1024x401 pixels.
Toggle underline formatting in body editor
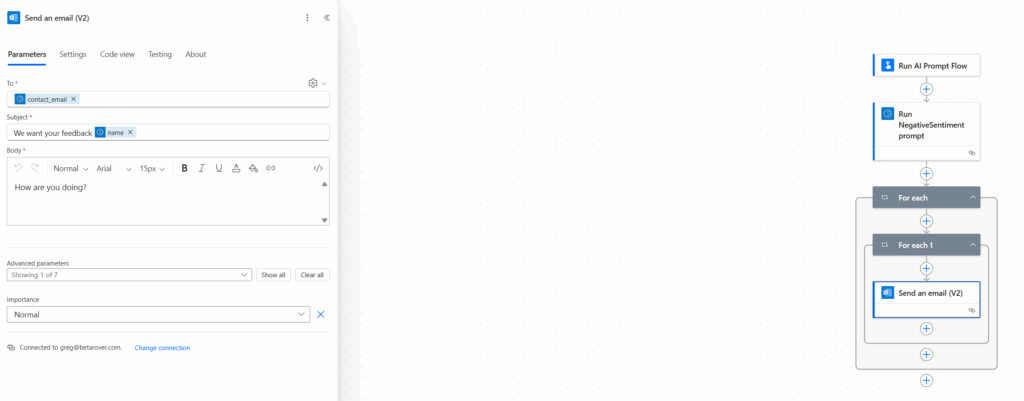[219, 168]
